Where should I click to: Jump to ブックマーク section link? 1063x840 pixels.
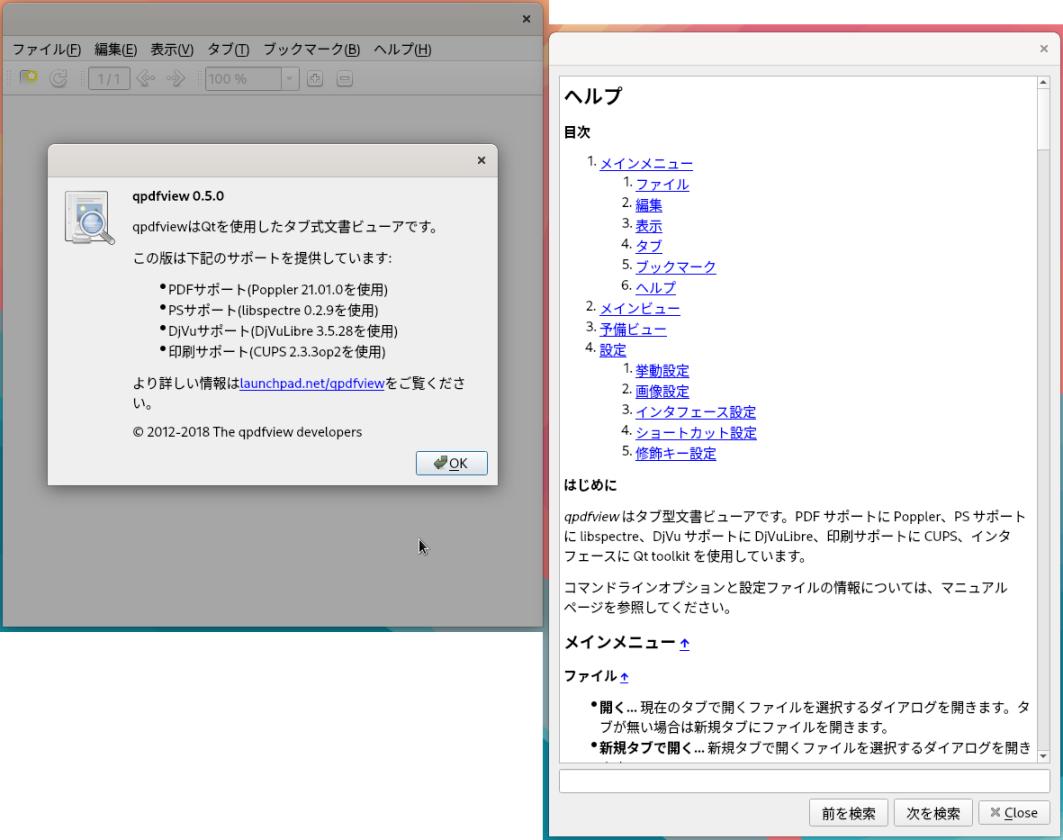click(x=675, y=267)
